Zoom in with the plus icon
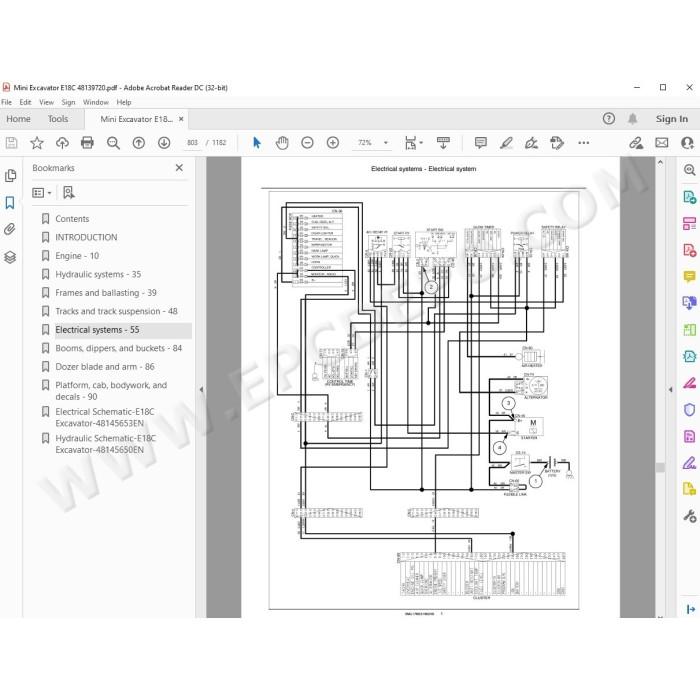 point(333,143)
